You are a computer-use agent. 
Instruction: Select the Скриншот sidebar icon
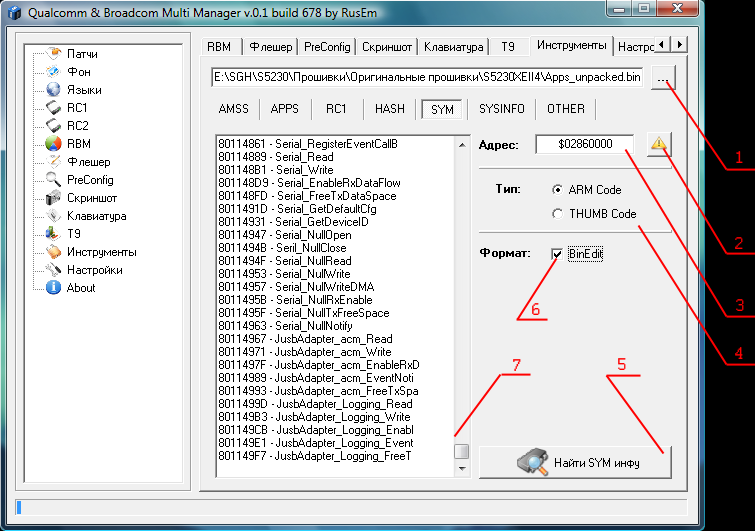tap(55, 198)
